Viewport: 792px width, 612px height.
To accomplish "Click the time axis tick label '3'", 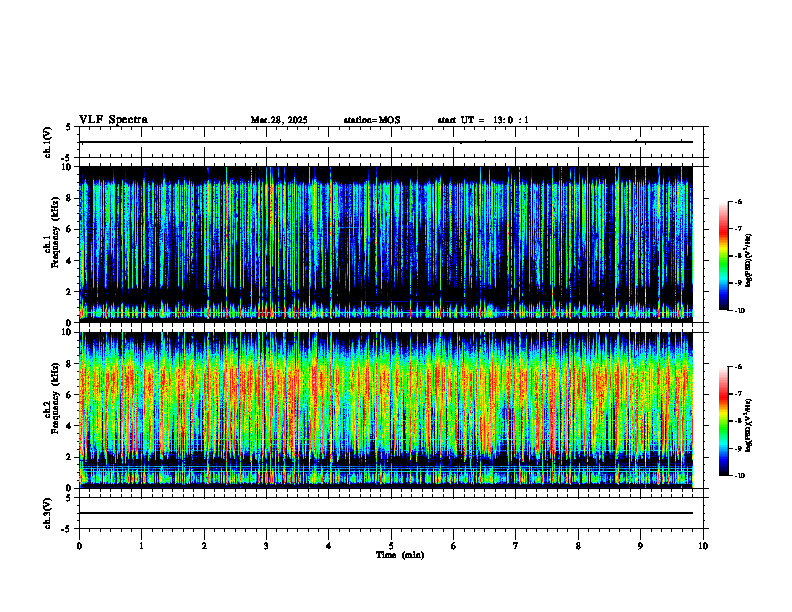I will pyautogui.click(x=266, y=546).
